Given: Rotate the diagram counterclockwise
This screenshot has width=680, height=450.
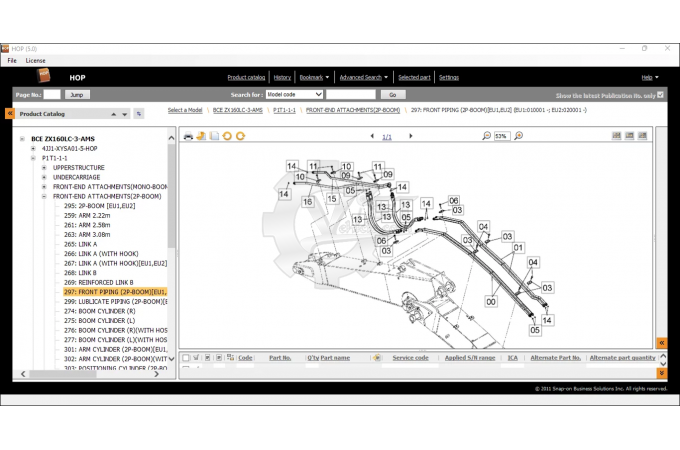Looking at the screenshot, I should (227, 136).
